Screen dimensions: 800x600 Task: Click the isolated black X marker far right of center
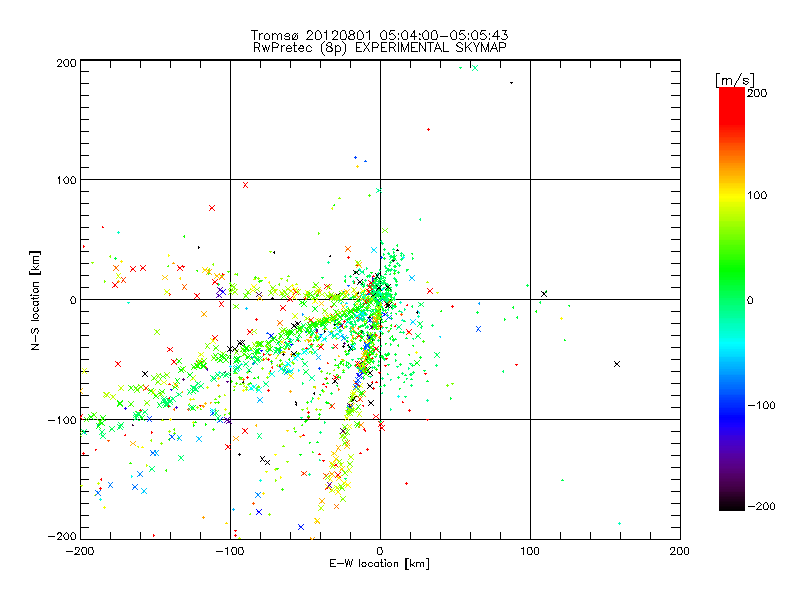617,364
